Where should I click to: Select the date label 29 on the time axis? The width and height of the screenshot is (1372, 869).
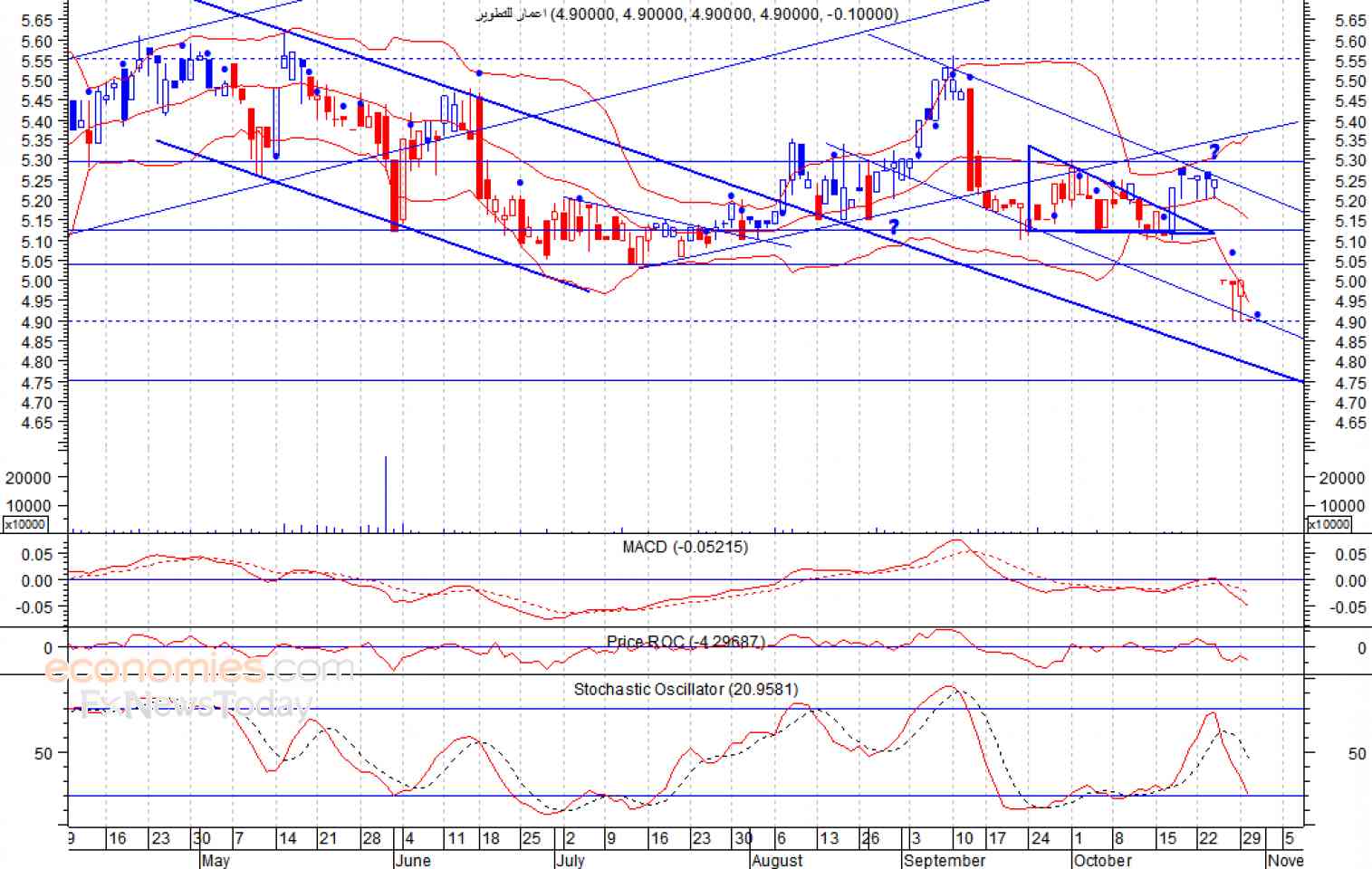point(1251,838)
